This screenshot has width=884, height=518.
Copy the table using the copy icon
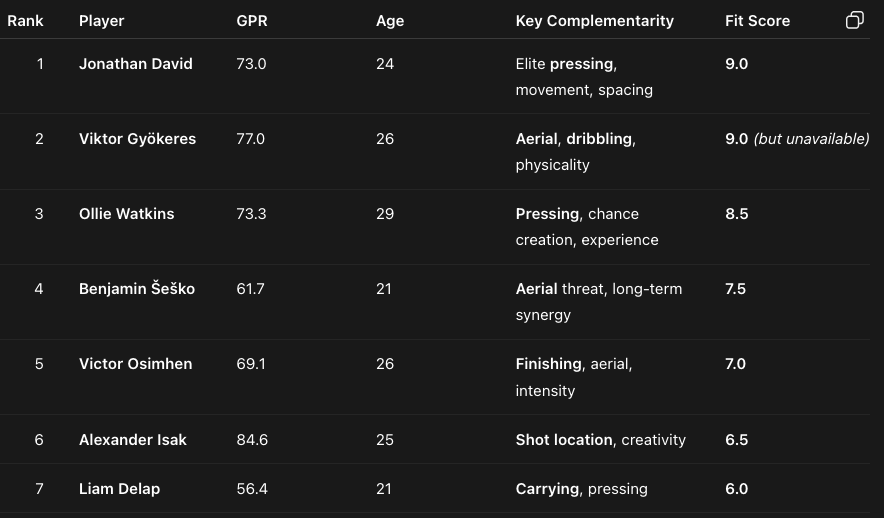(855, 20)
